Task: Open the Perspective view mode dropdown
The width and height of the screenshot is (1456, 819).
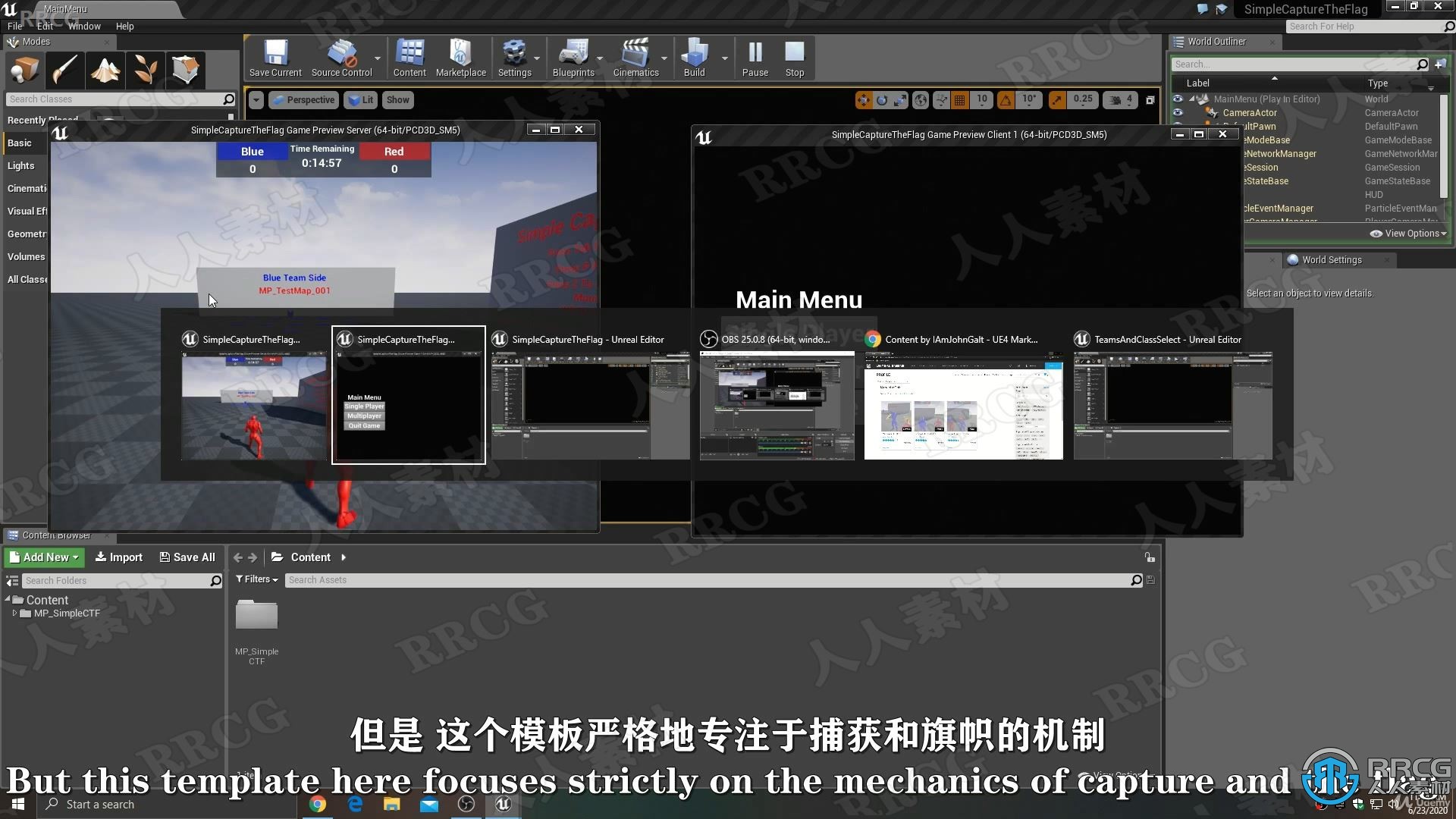Action: click(303, 100)
